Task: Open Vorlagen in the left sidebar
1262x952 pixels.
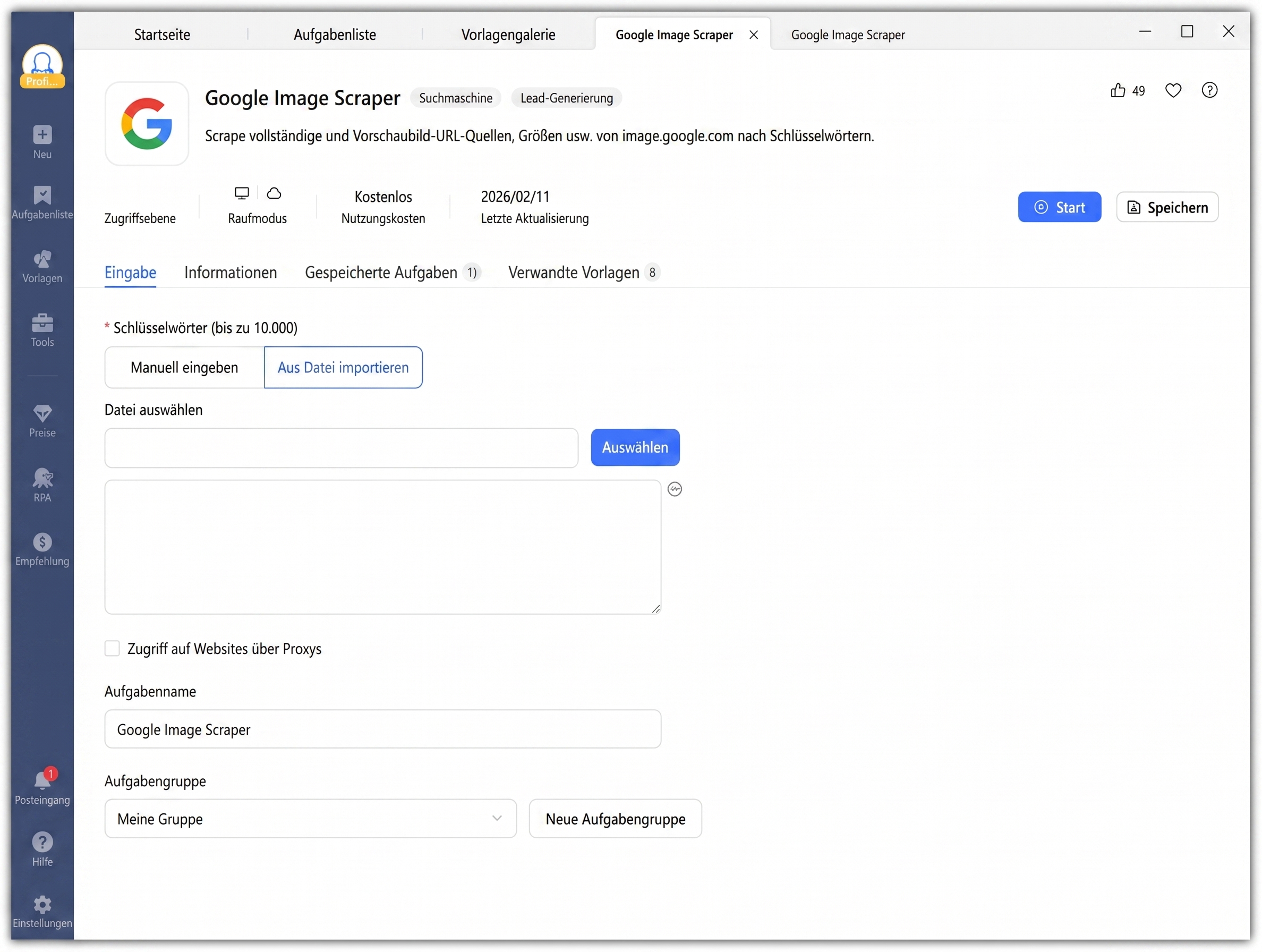Action: click(x=42, y=266)
